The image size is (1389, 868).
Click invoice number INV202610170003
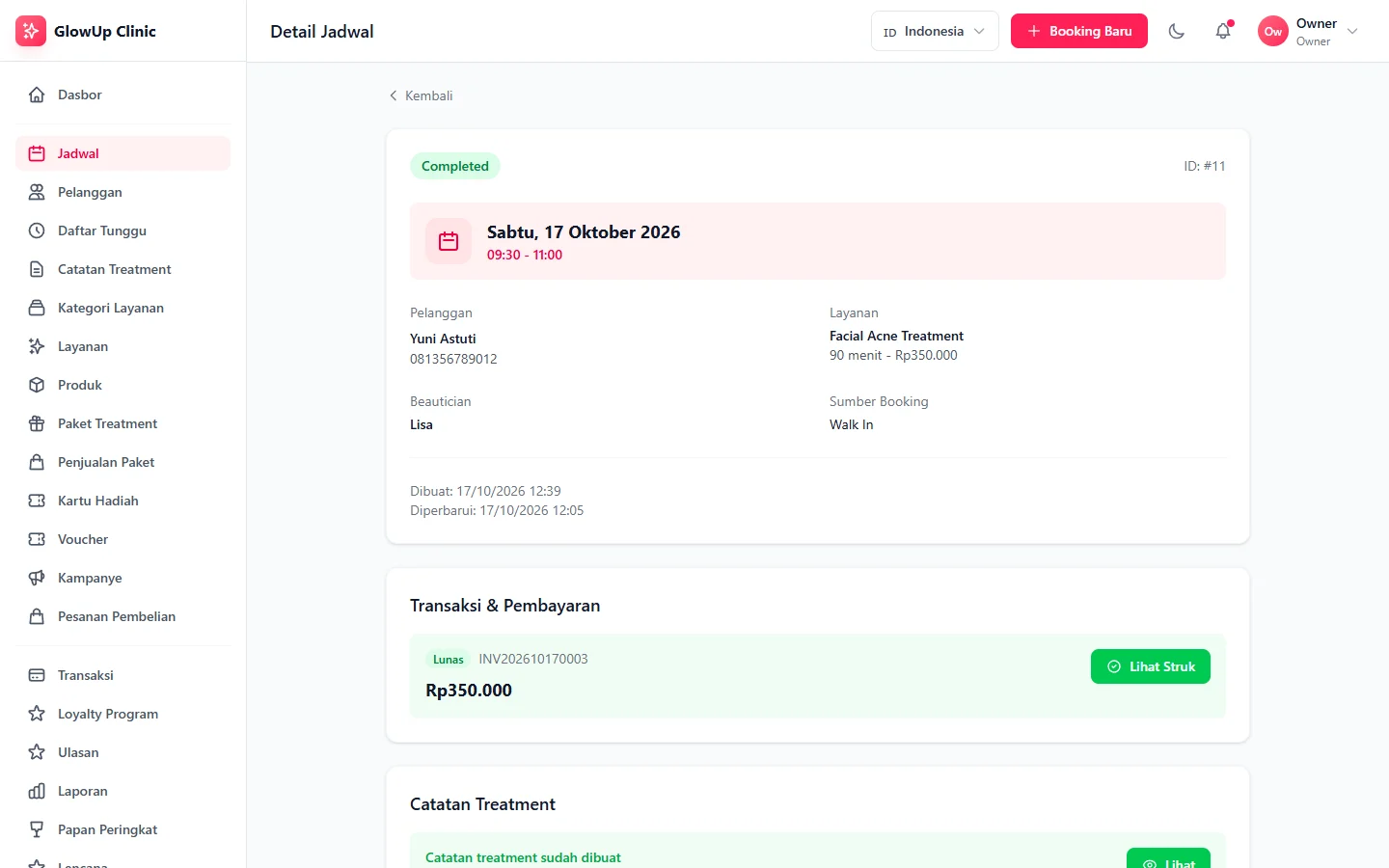point(533,659)
